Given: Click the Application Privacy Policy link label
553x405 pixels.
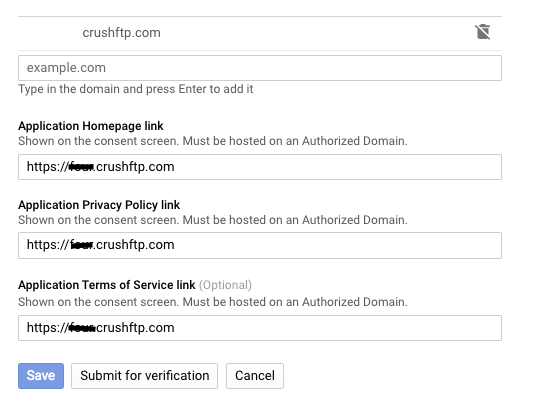Looking at the screenshot, I should 99,205.
